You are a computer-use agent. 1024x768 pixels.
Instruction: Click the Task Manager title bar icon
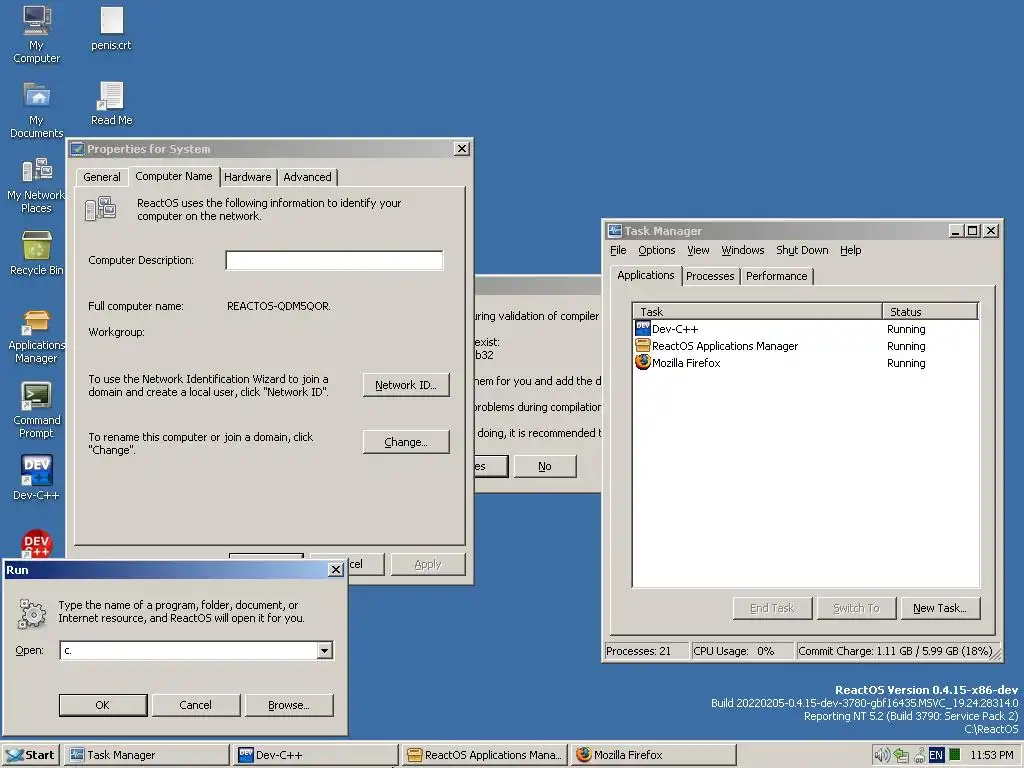point(615,231)
